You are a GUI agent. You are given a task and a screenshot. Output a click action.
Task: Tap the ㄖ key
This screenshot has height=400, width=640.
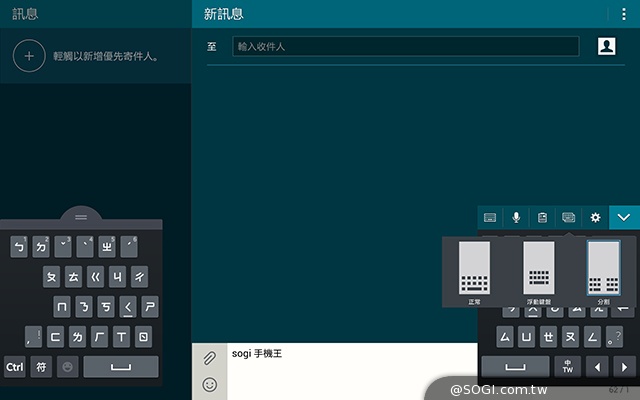coord(144,337)
